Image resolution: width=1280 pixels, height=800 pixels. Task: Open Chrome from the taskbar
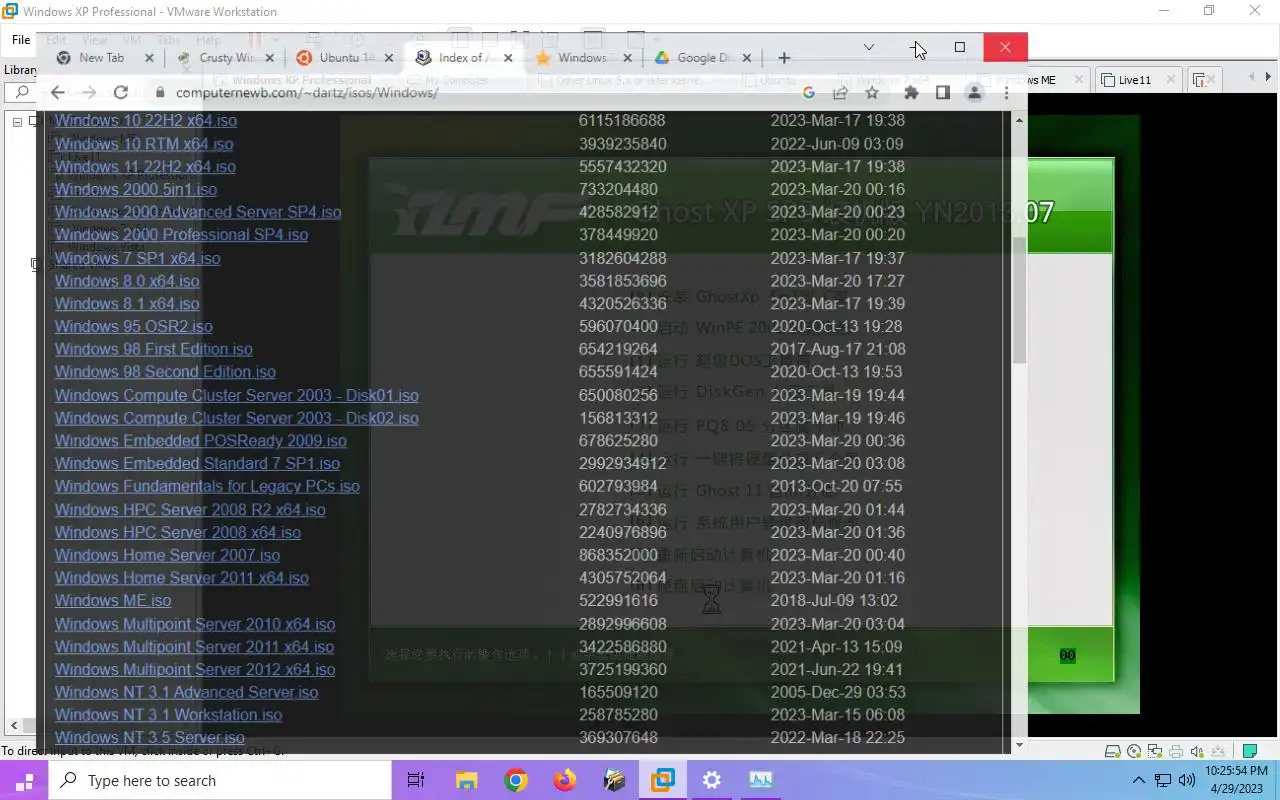click(516, 781)
